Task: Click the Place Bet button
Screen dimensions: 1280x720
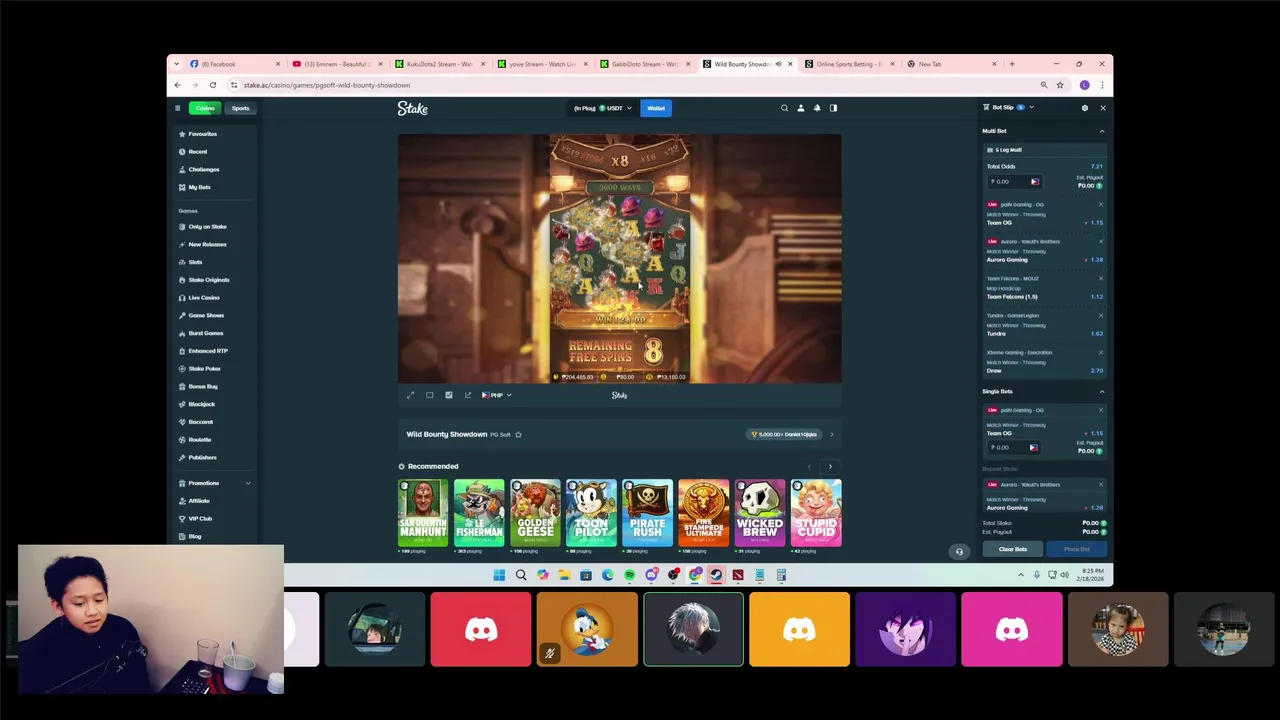Action: [1076, 549]
